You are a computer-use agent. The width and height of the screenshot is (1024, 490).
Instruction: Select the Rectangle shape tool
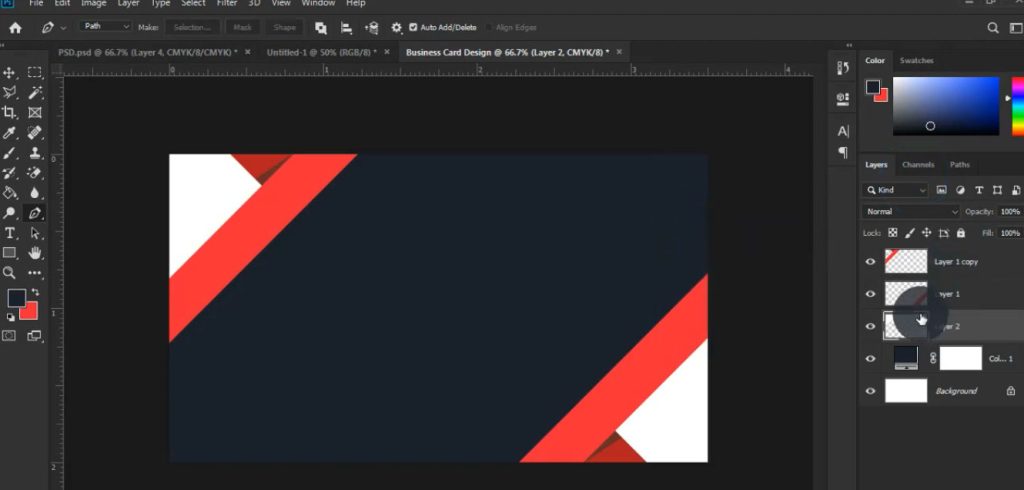tap(10, 253)
